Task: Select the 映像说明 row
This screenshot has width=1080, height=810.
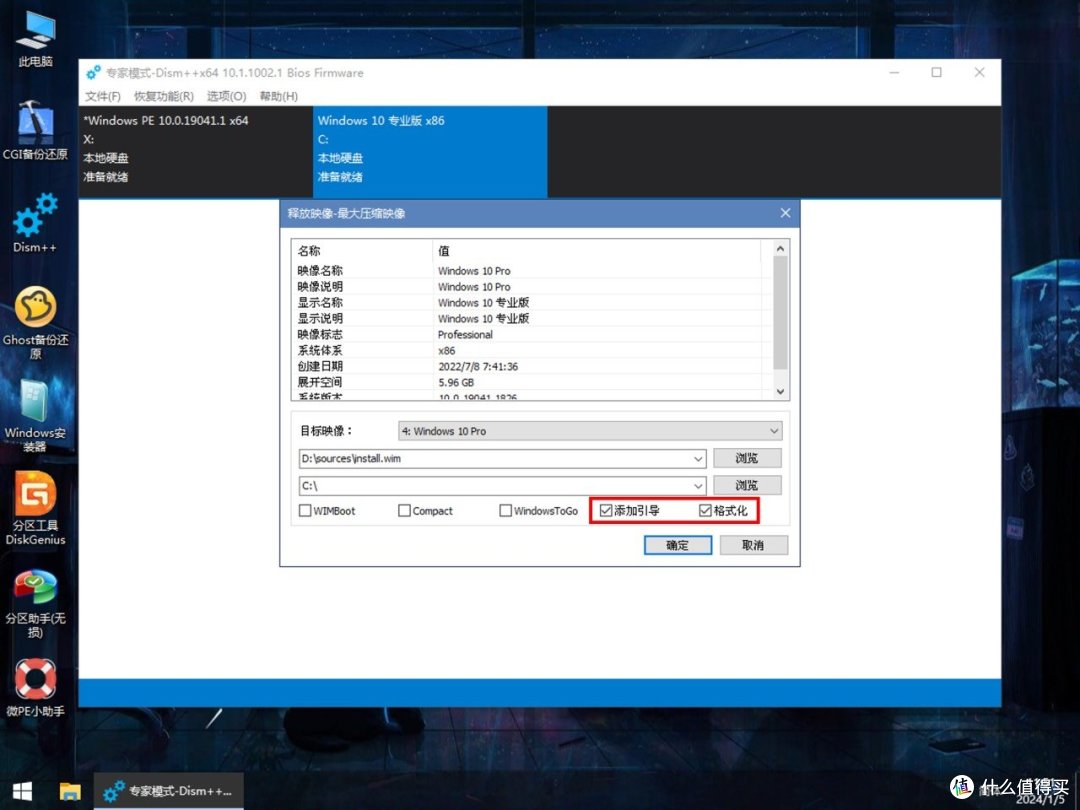Action: coord(527,287)
